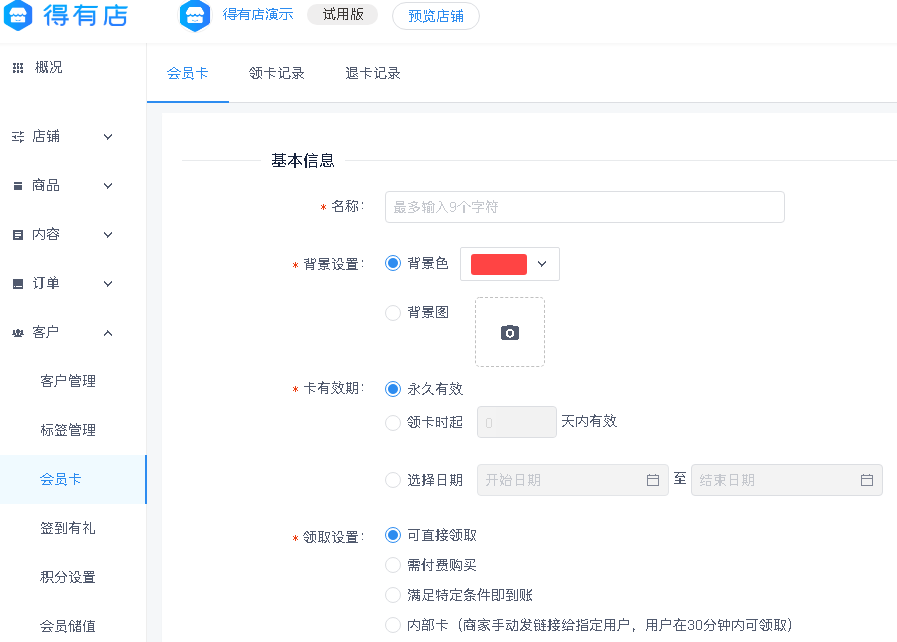Click the 得有店演示 store avatar icon
This screenshot has height=642, width=897.
195,15
